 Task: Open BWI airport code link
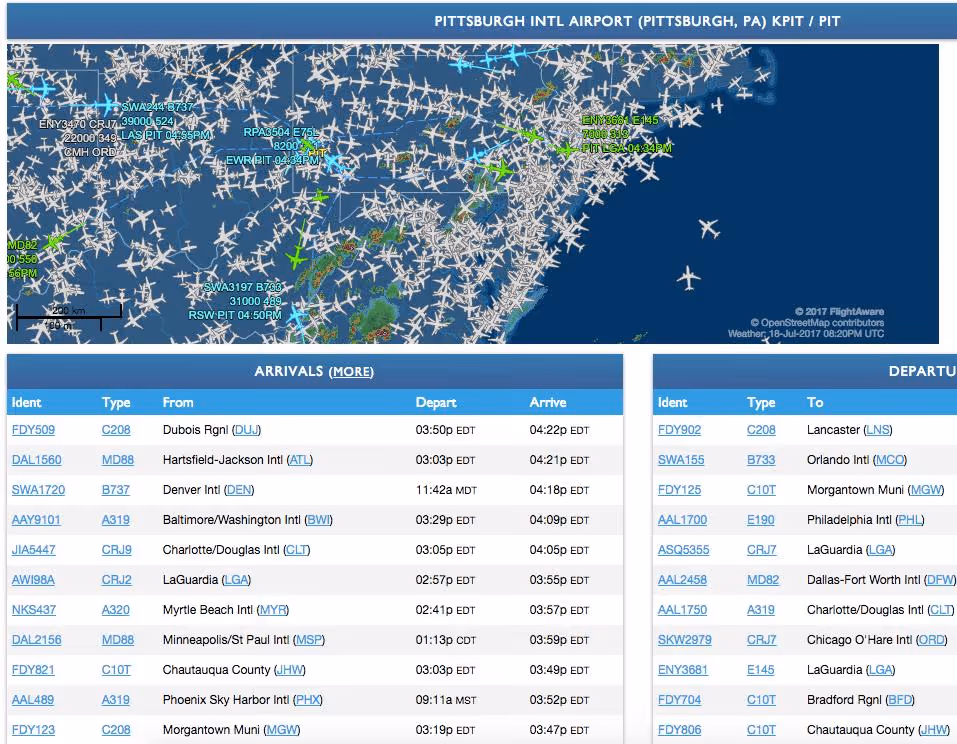click(319, 519)
